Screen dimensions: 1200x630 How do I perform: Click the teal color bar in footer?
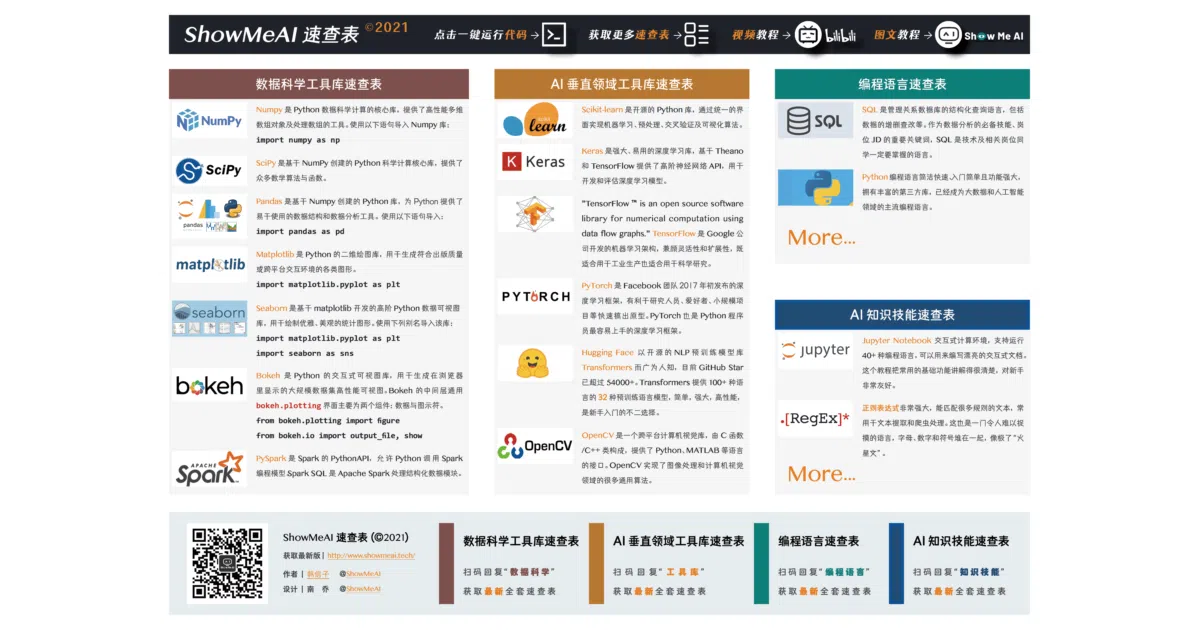(x=762, y=563)
